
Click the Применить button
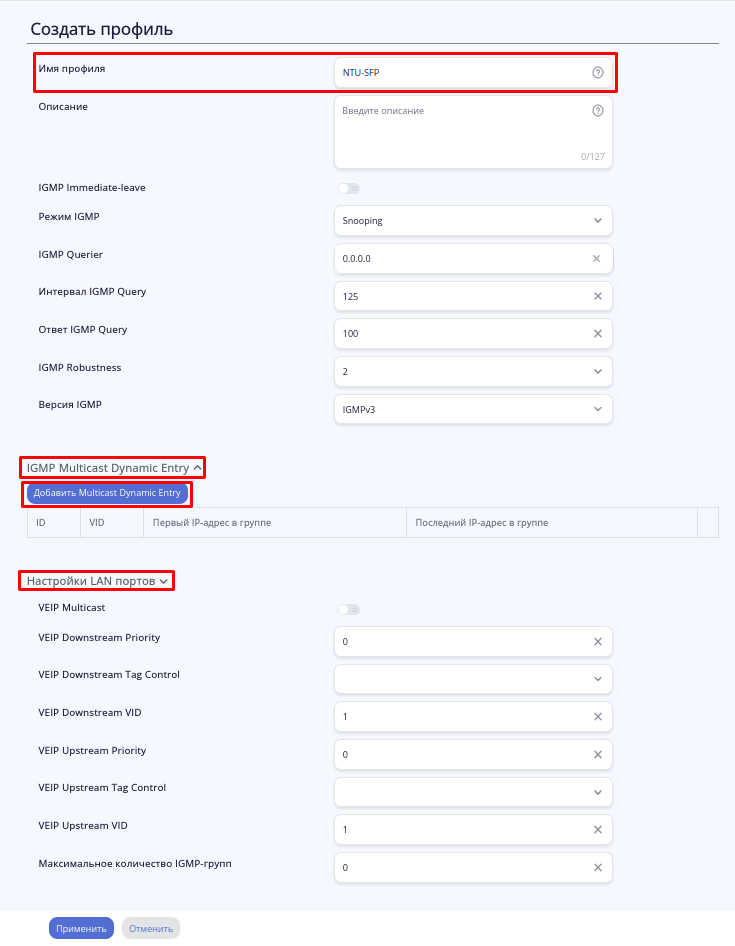point(81,928)
